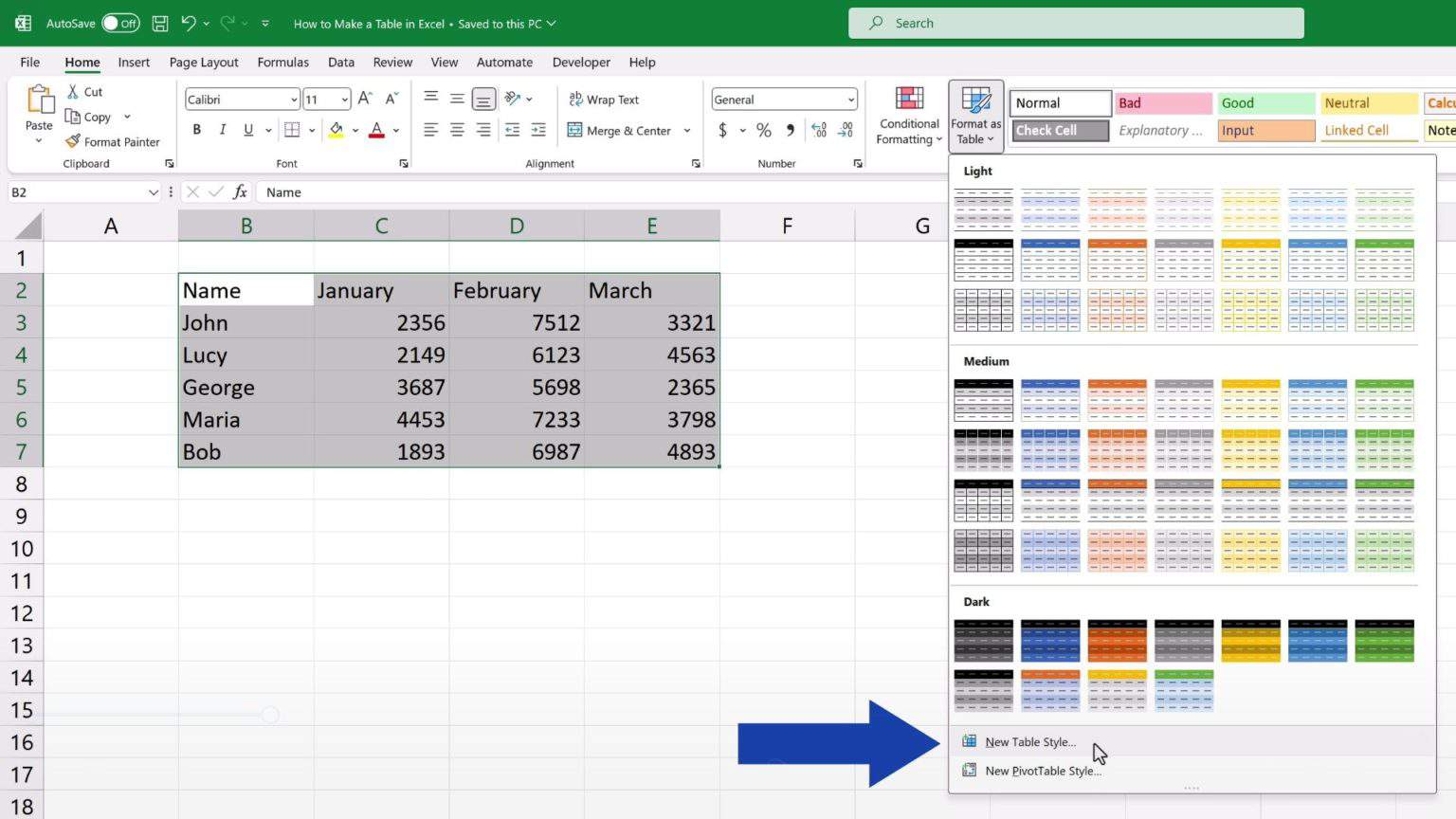Open Conditional Formatting
The height and width of the screenshot is (819, 1456).
(907, 116)
